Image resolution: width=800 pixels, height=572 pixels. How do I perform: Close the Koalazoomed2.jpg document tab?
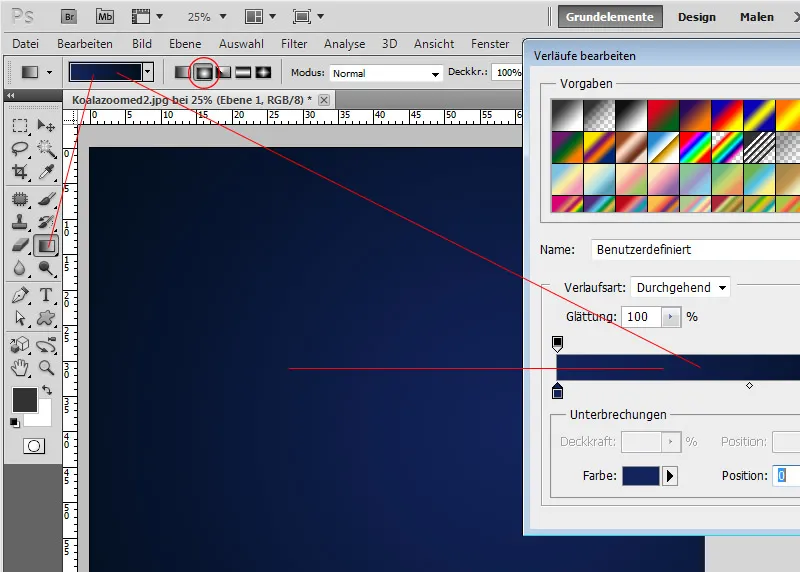[x=324, y=100]
